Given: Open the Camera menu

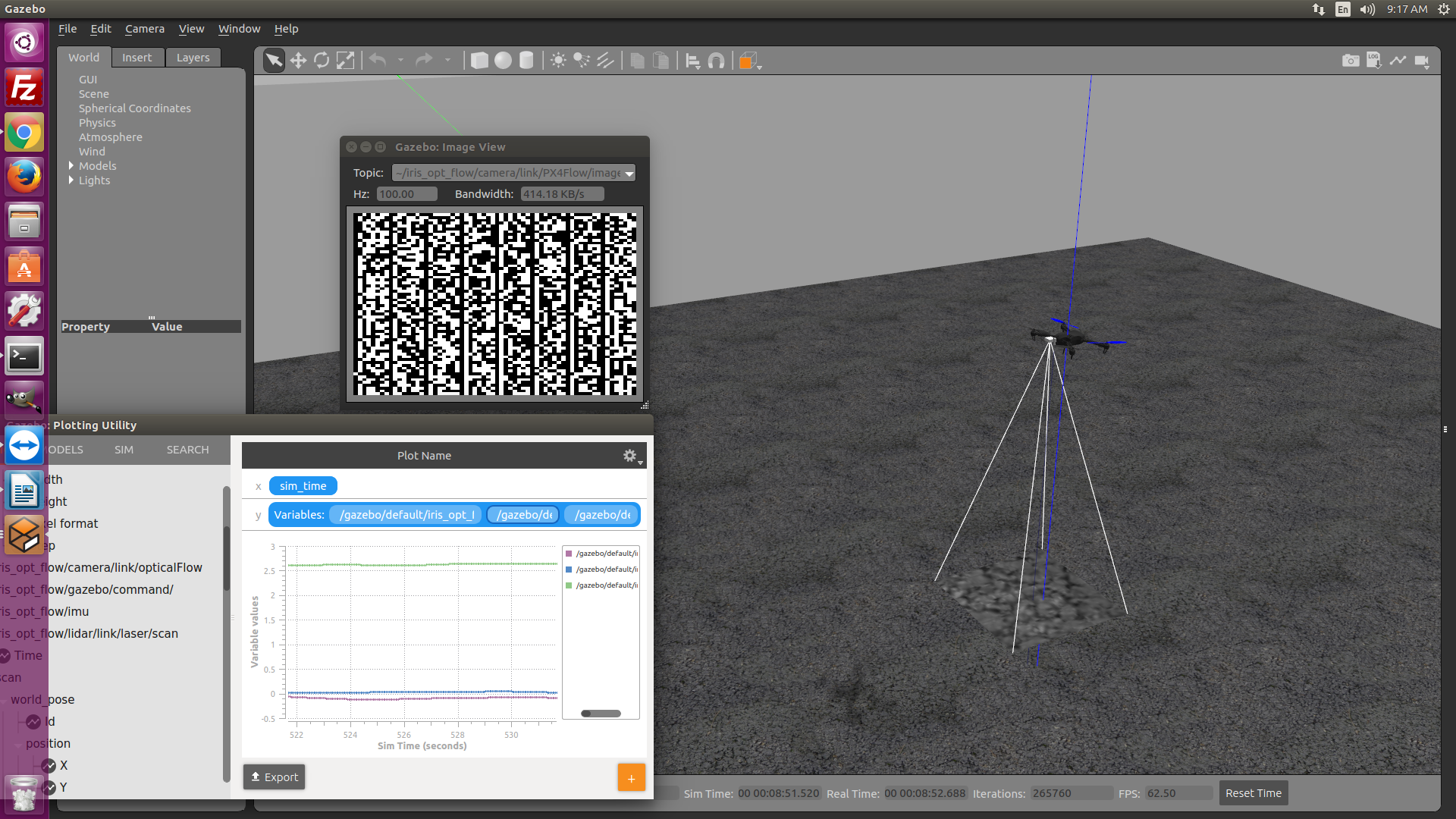Looking at the screenshot, I should [x=145, y=29].
